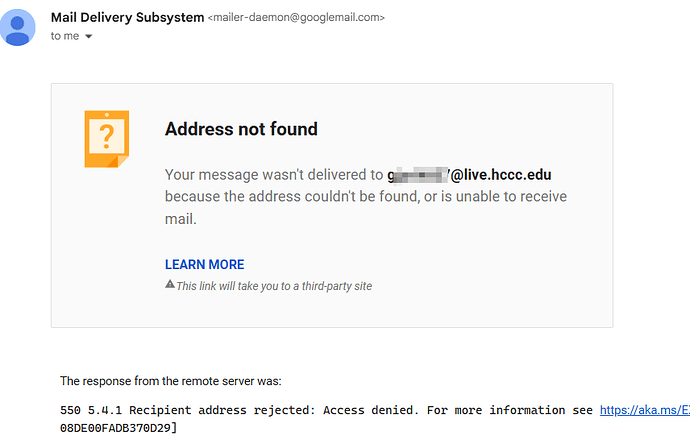
Task: Click the Mail Delivery Subsystem sender name
Action: click(x=127, y=17)
